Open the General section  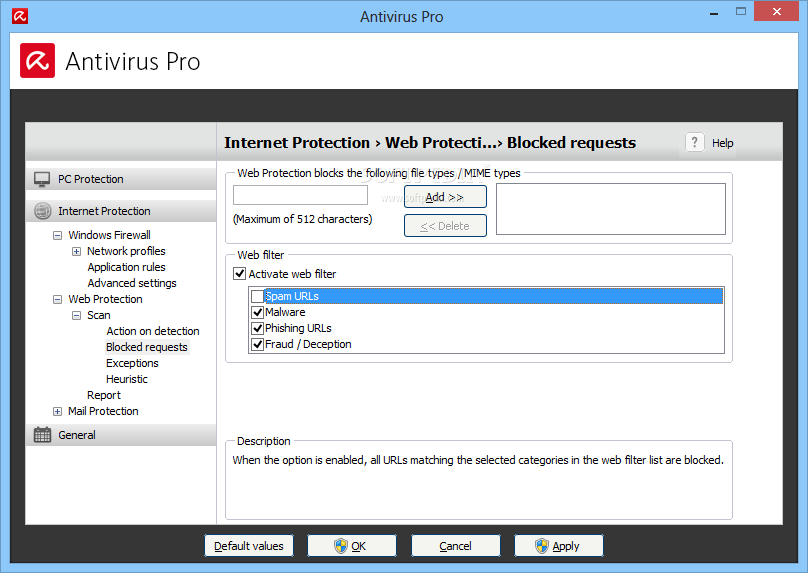pos(121,435)
